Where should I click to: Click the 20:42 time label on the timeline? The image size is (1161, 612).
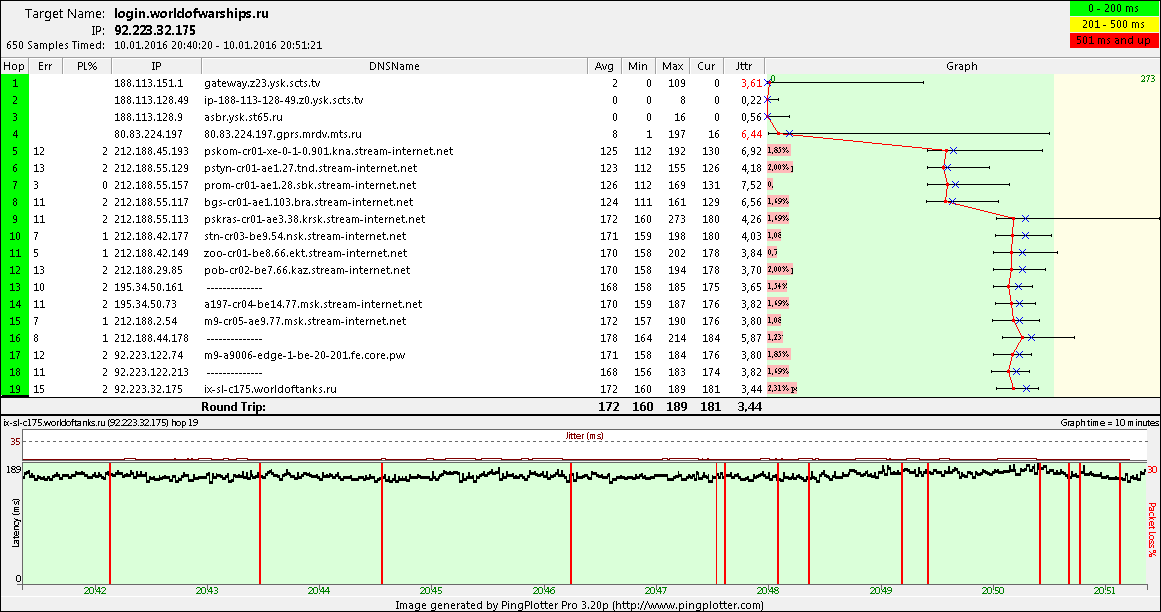(95, 591)
